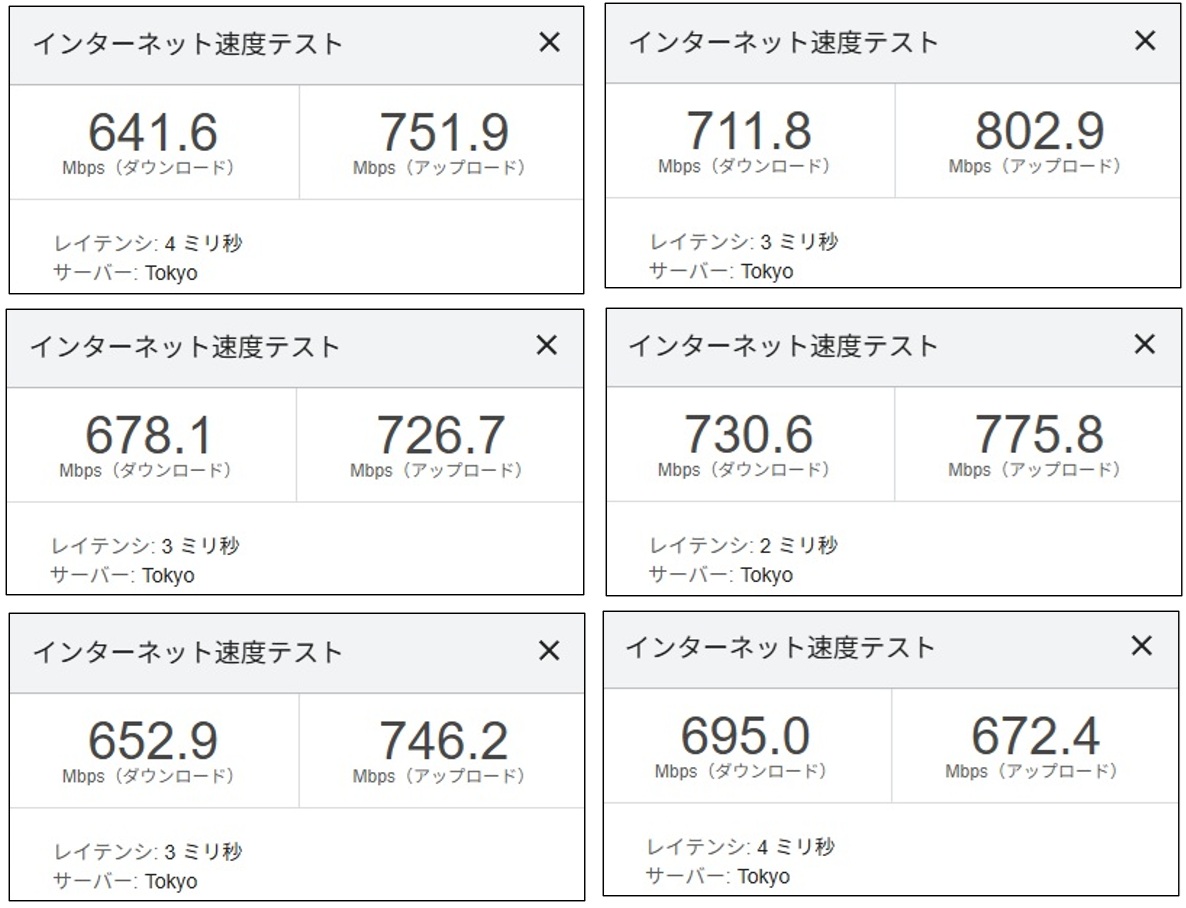This screenshot has height=908, width=1186.
Task: Dismiss the panel with 730.6 Mbps download
Action: pos(1145,344)
